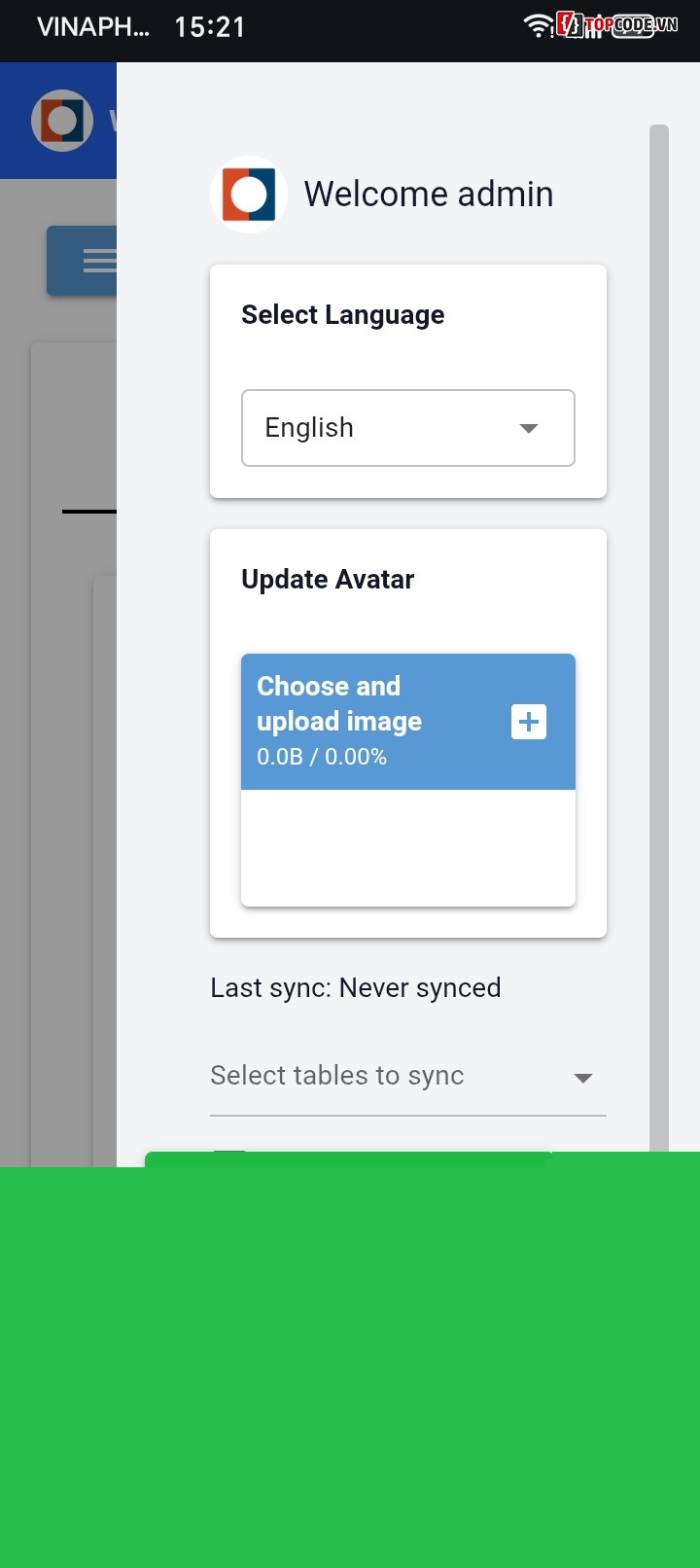Click the TopCode.vn watermark logo
700x1568 pixels.
coord(617,25)
